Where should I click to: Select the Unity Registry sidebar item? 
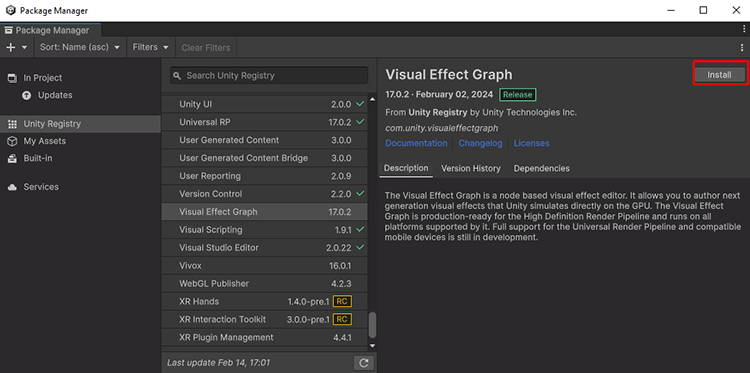point(80,124)
